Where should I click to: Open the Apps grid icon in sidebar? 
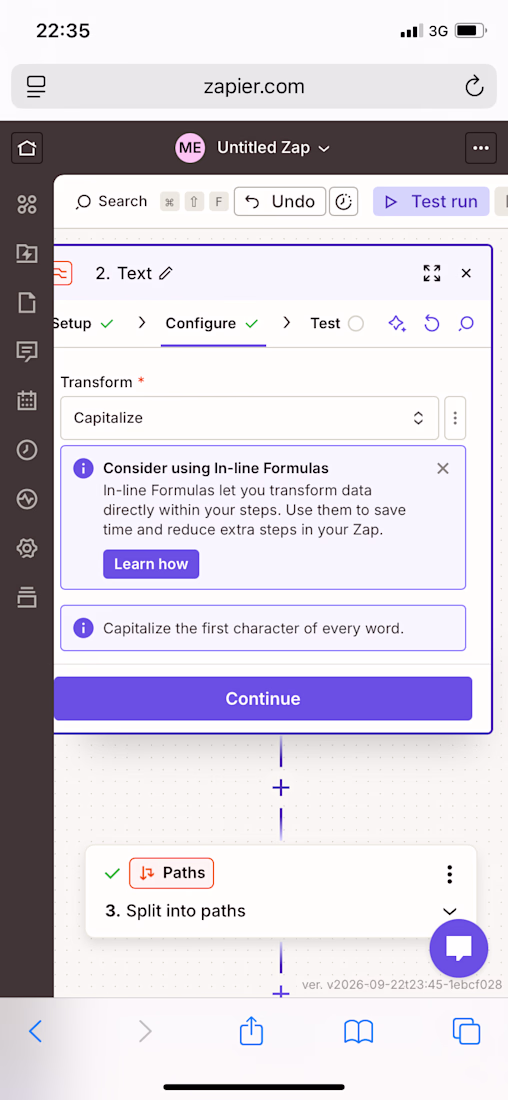pos(27,205)
